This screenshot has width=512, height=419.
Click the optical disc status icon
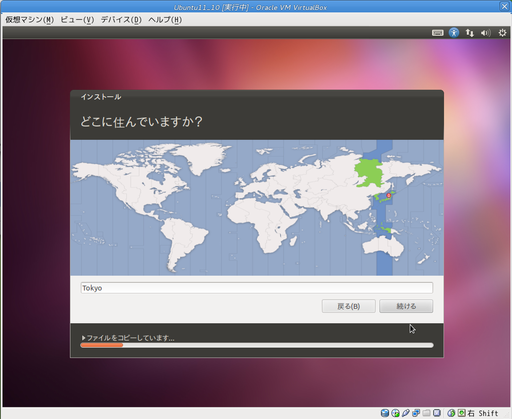point(395,413)
